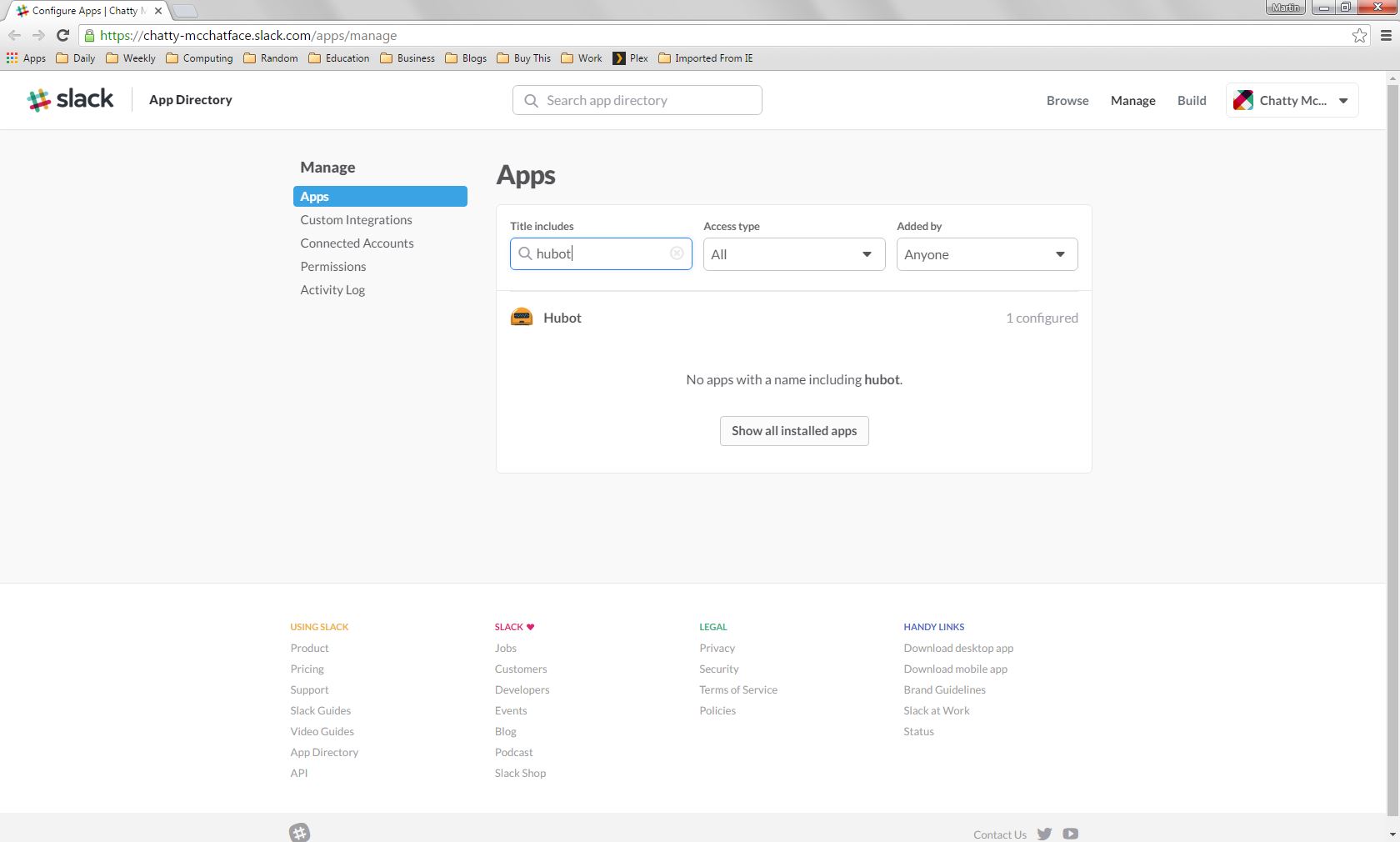Click the Hubot app icon
This screenshot has width=1400, height=842.
522,318
